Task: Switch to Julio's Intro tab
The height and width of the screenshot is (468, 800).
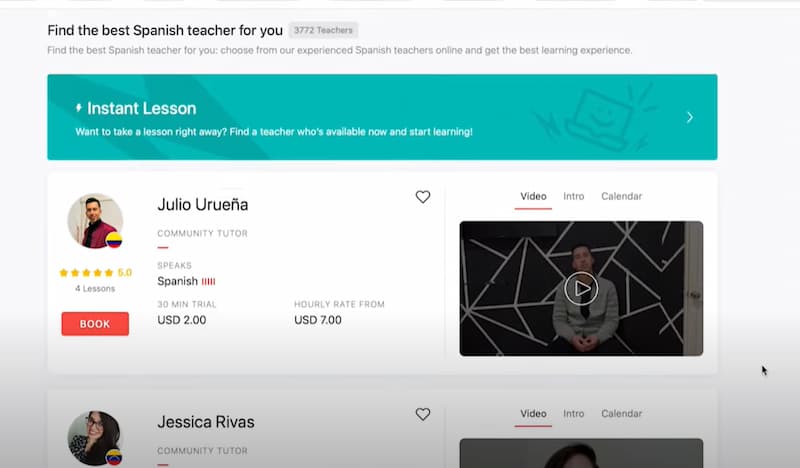Action: click(573, 196)
